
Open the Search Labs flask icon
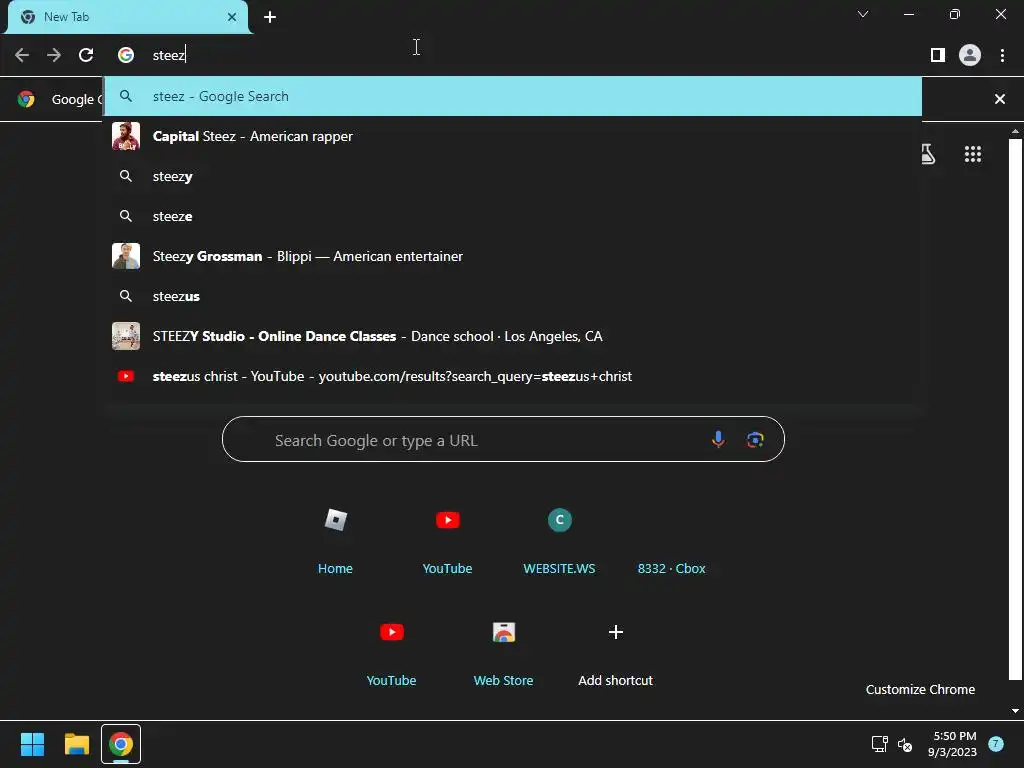coord(927,154)
